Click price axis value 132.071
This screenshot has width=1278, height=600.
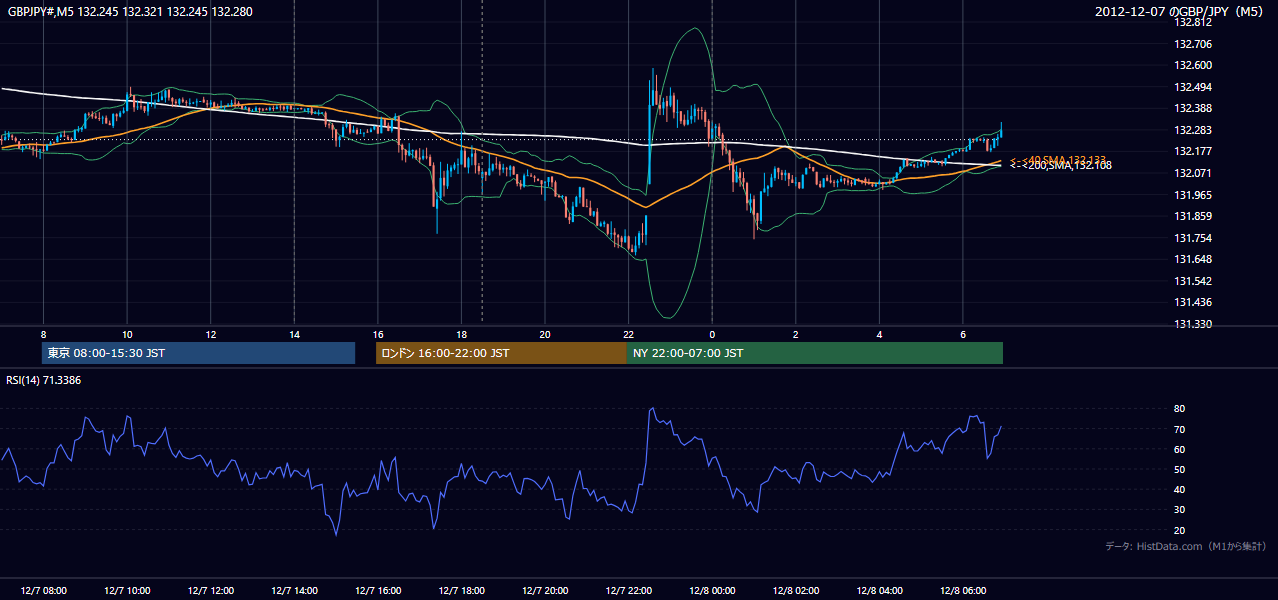(1193, 173)
